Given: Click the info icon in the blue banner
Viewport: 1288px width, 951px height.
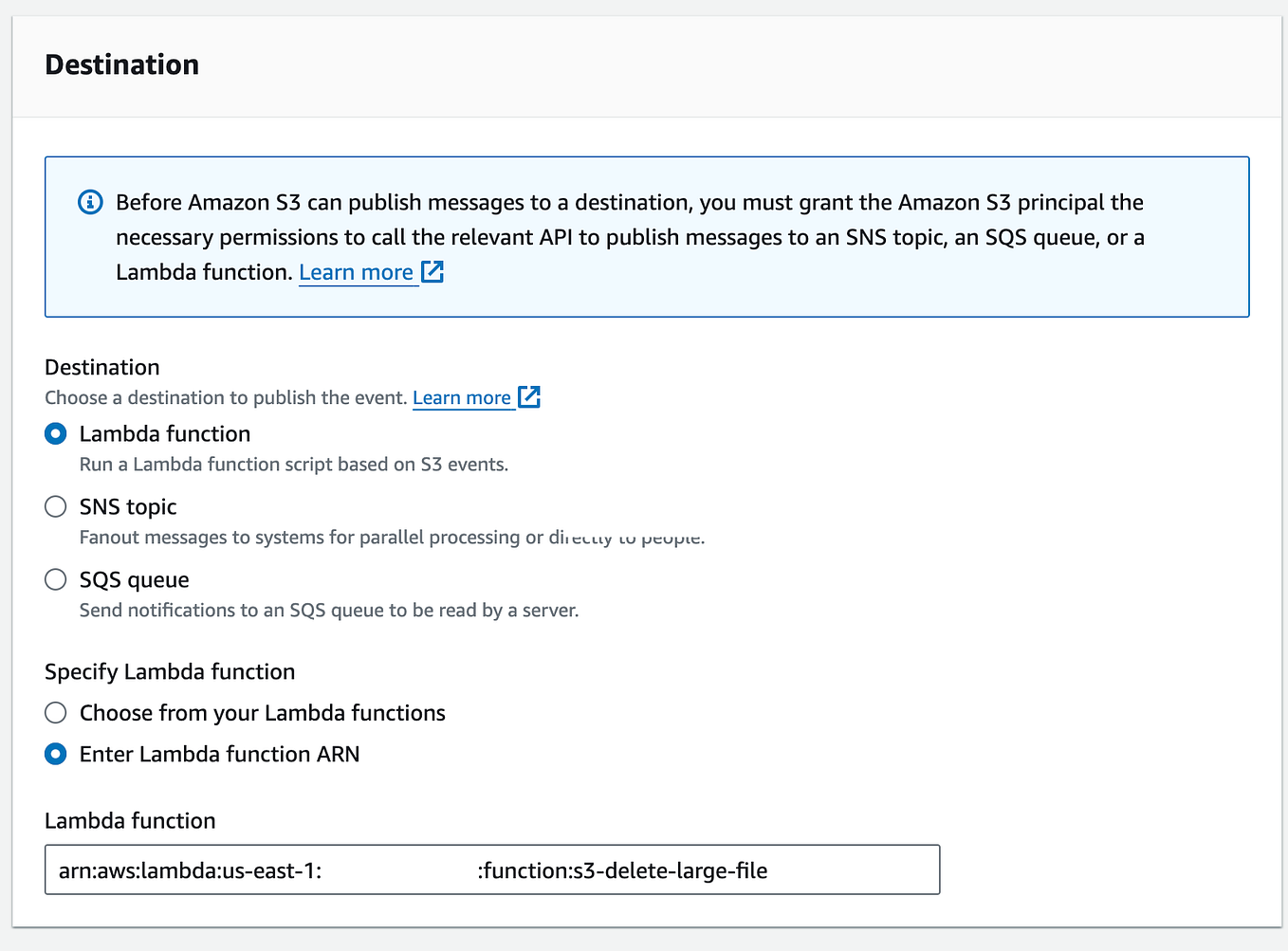Looking at the screenshot, I should coord(90,202).
